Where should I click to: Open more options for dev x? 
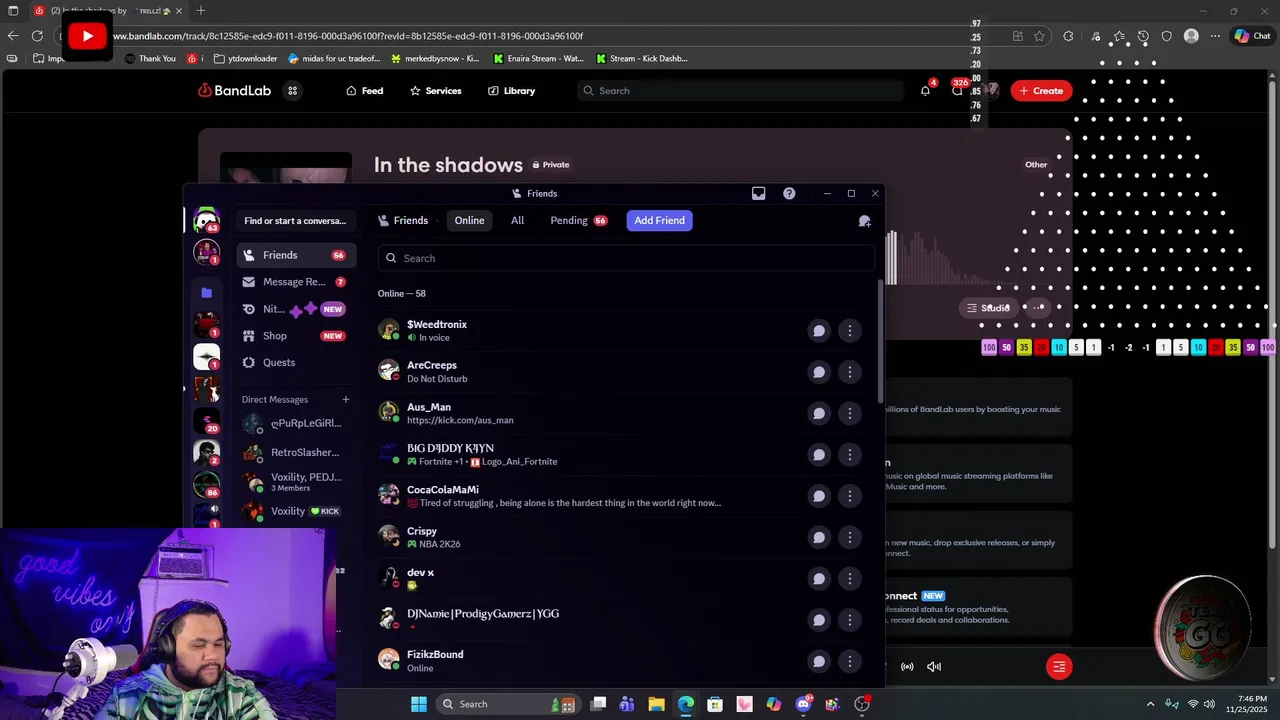[850, 579]
